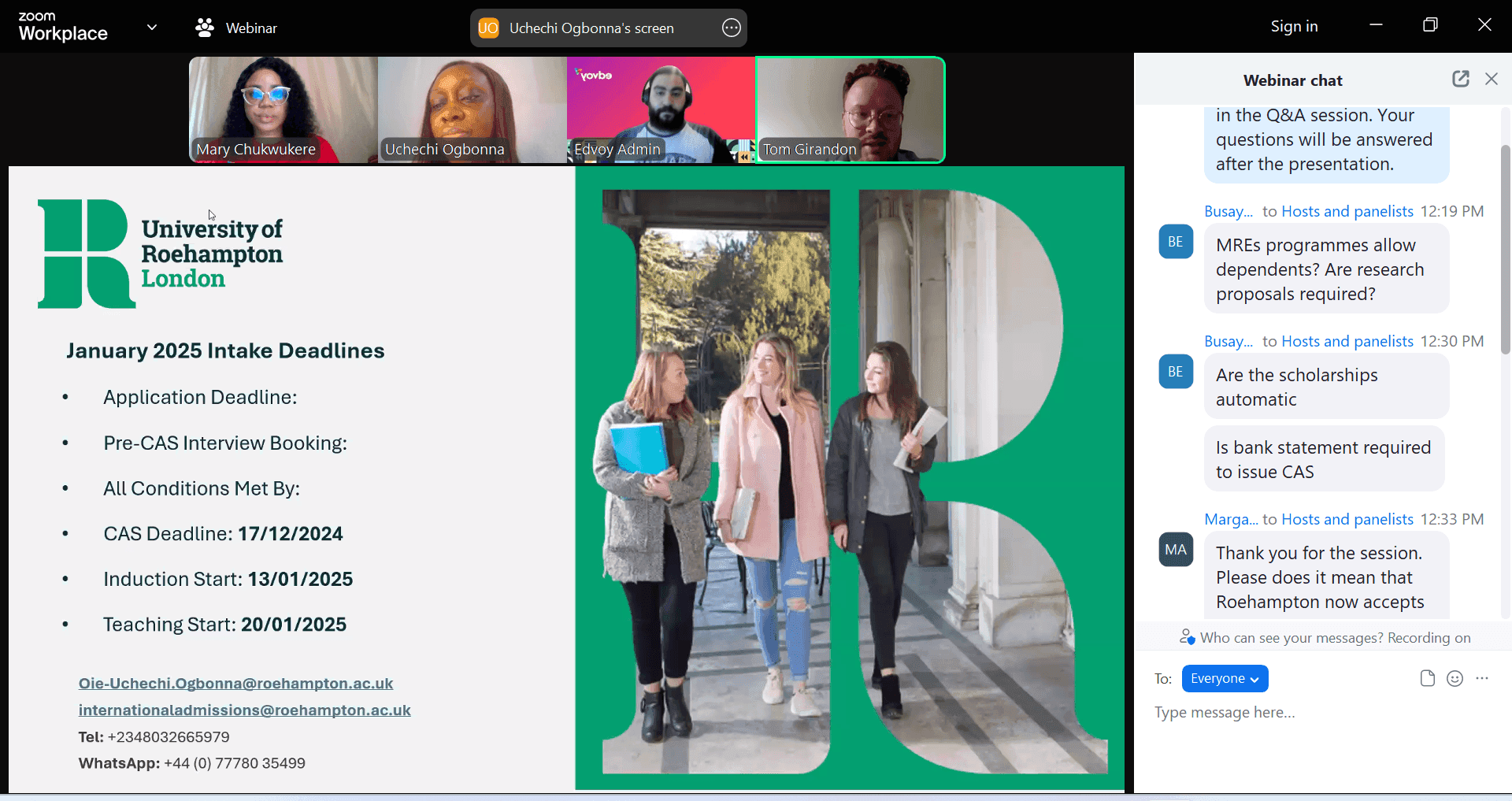1512x801 pixels.
Task: Click the Sign in button
Action: point(1294,26)
